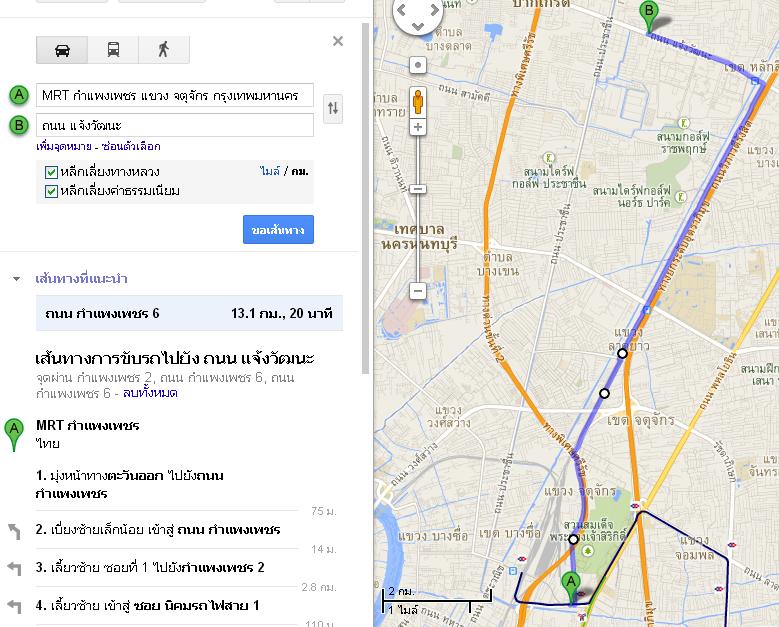Click green marker B beside destination field
The height and width of the screenshot is (627, 779).
(19, 125)
